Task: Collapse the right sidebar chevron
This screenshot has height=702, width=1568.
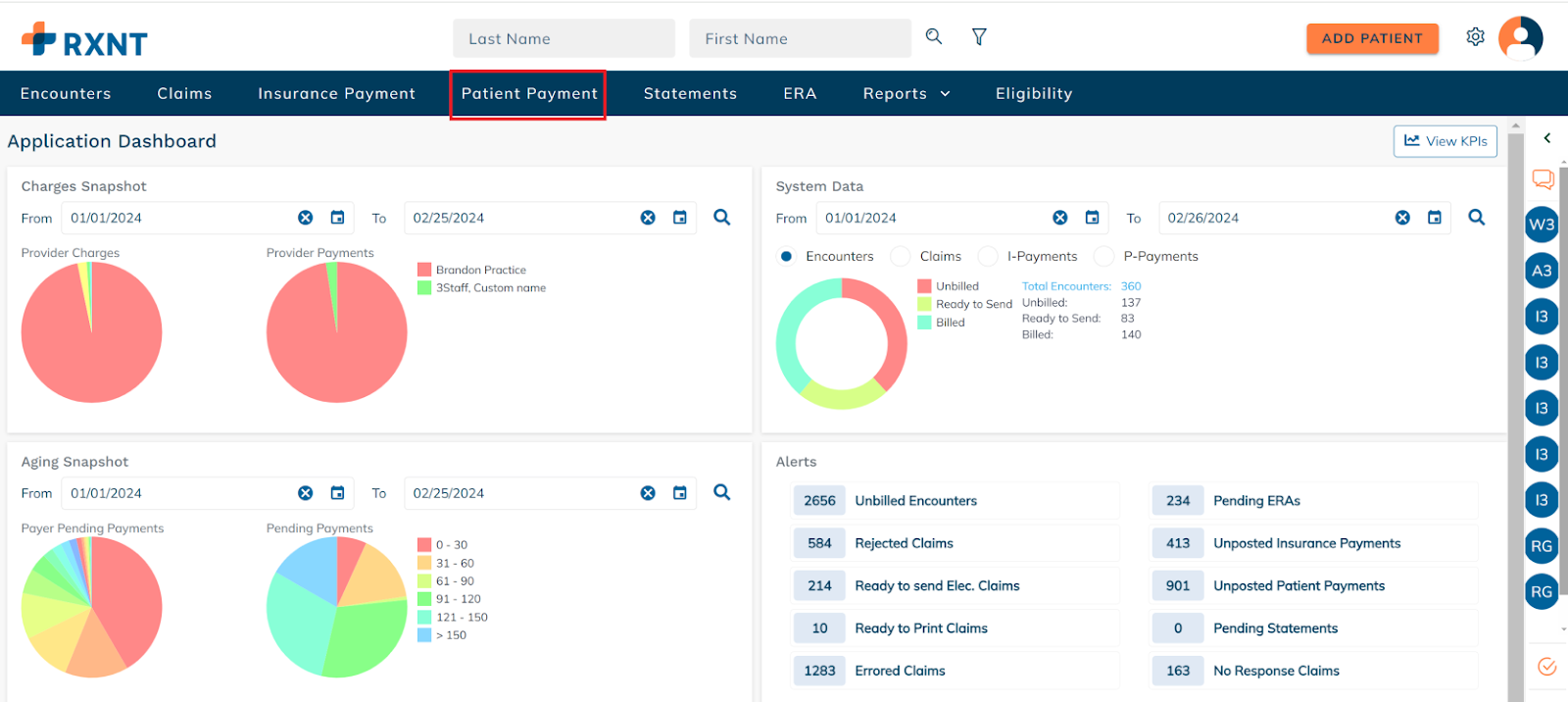Action: pos(1547,138)
